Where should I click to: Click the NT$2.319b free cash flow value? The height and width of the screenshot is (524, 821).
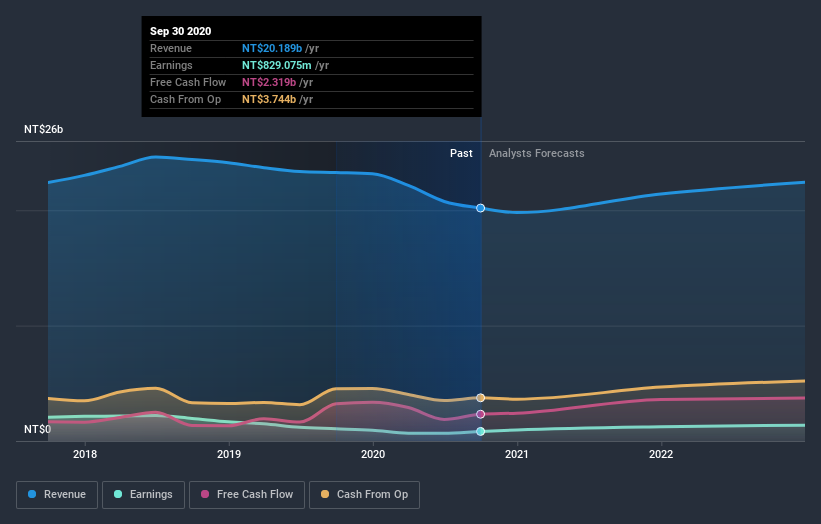coord(269,82)
